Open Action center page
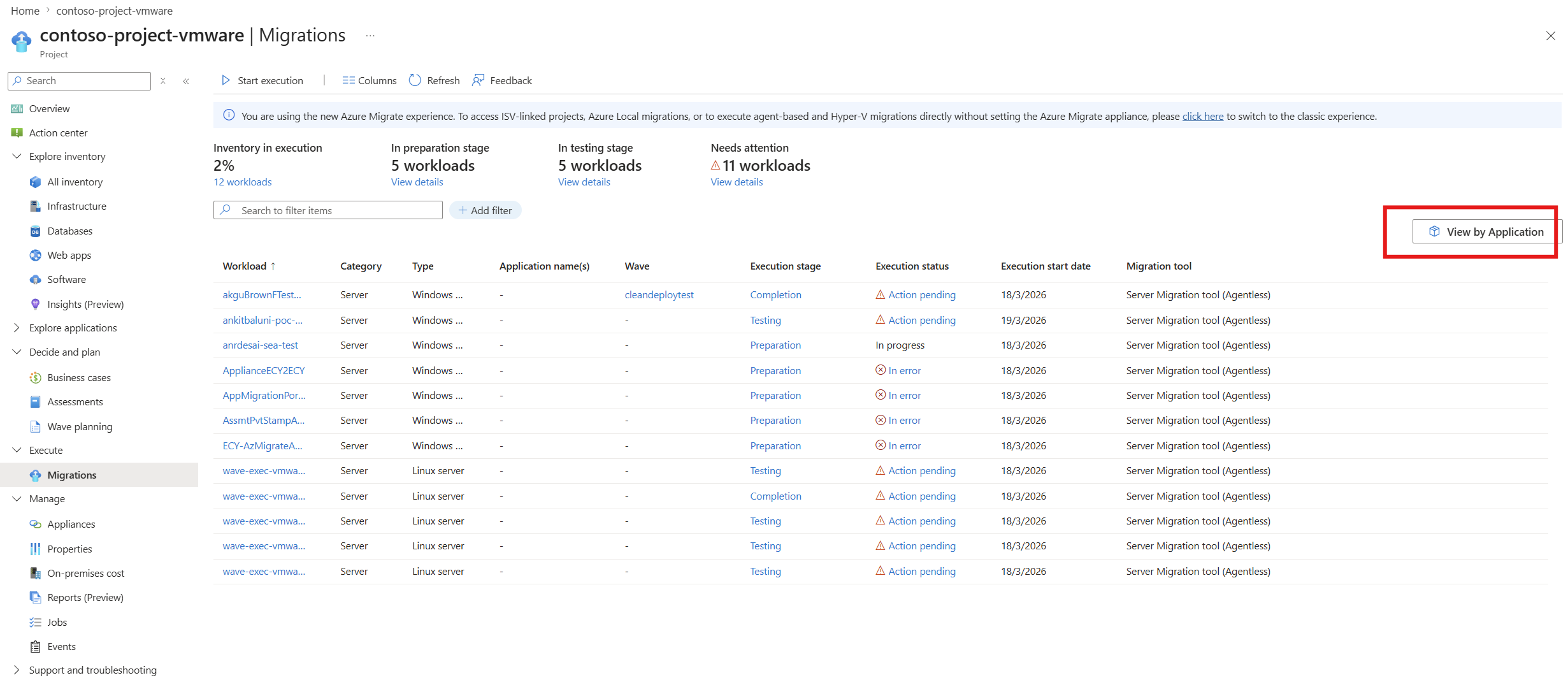This screenshot has width=1568, height=694. click(x=59, y=133)
